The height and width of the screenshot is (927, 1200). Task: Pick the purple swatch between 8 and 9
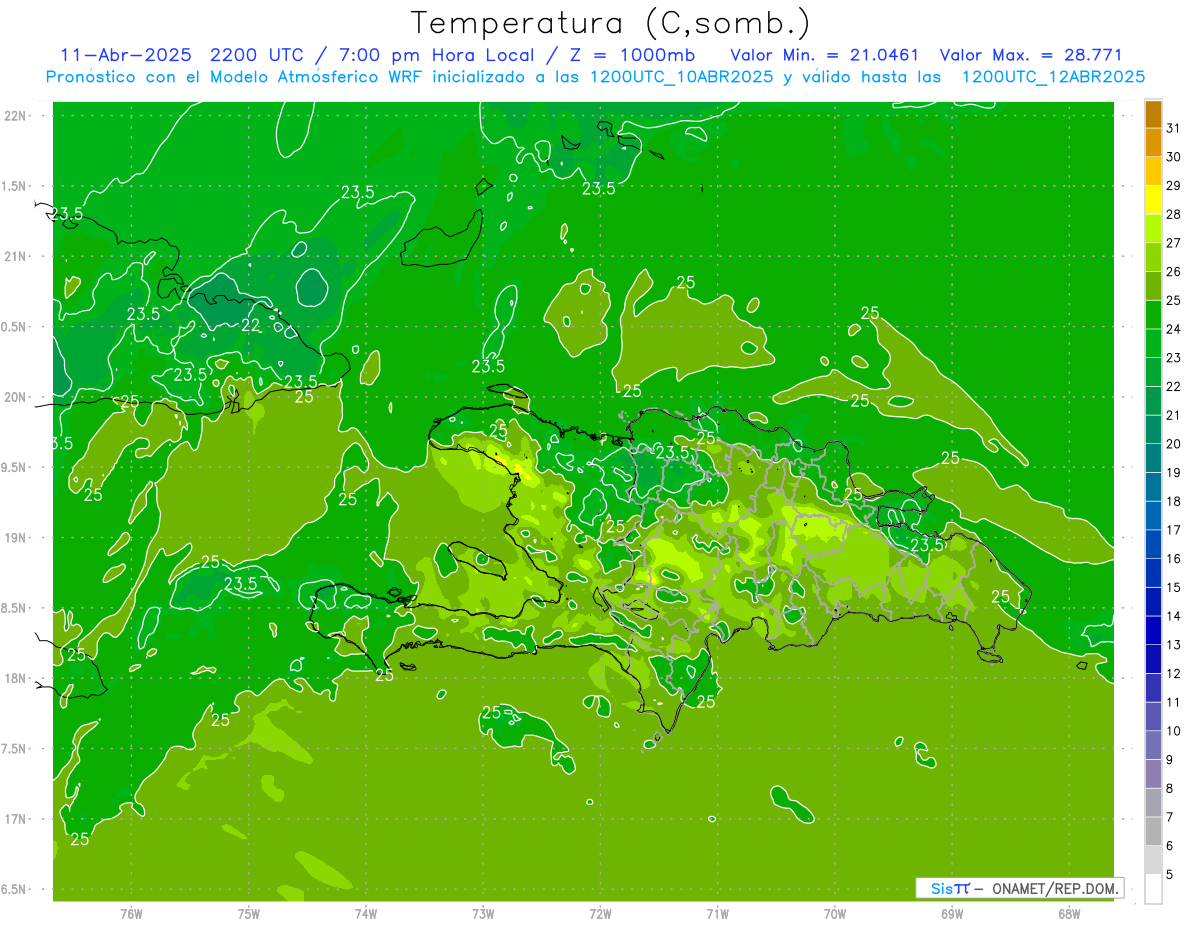click(1153, 774)
